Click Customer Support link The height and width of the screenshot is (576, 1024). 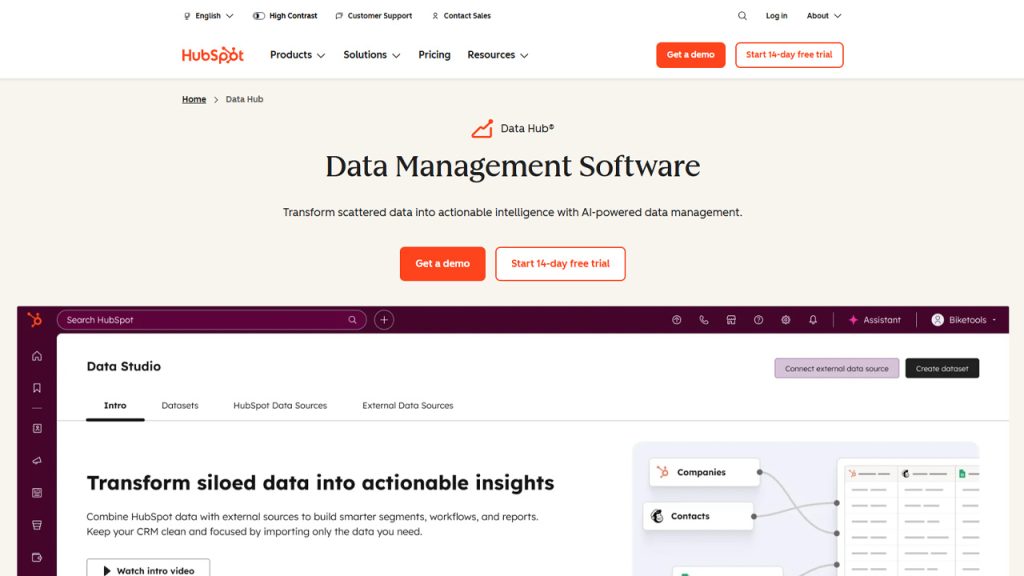click(374, 16)
